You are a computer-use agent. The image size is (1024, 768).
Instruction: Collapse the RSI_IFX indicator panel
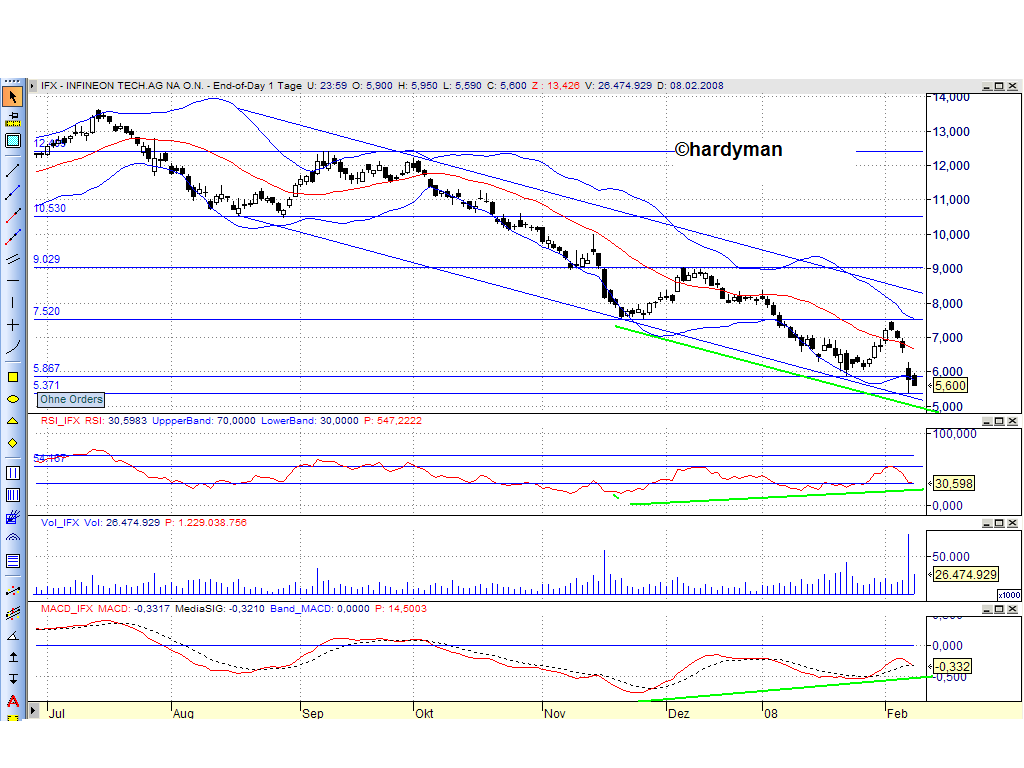pyautogui.click(x=986, y=420)
